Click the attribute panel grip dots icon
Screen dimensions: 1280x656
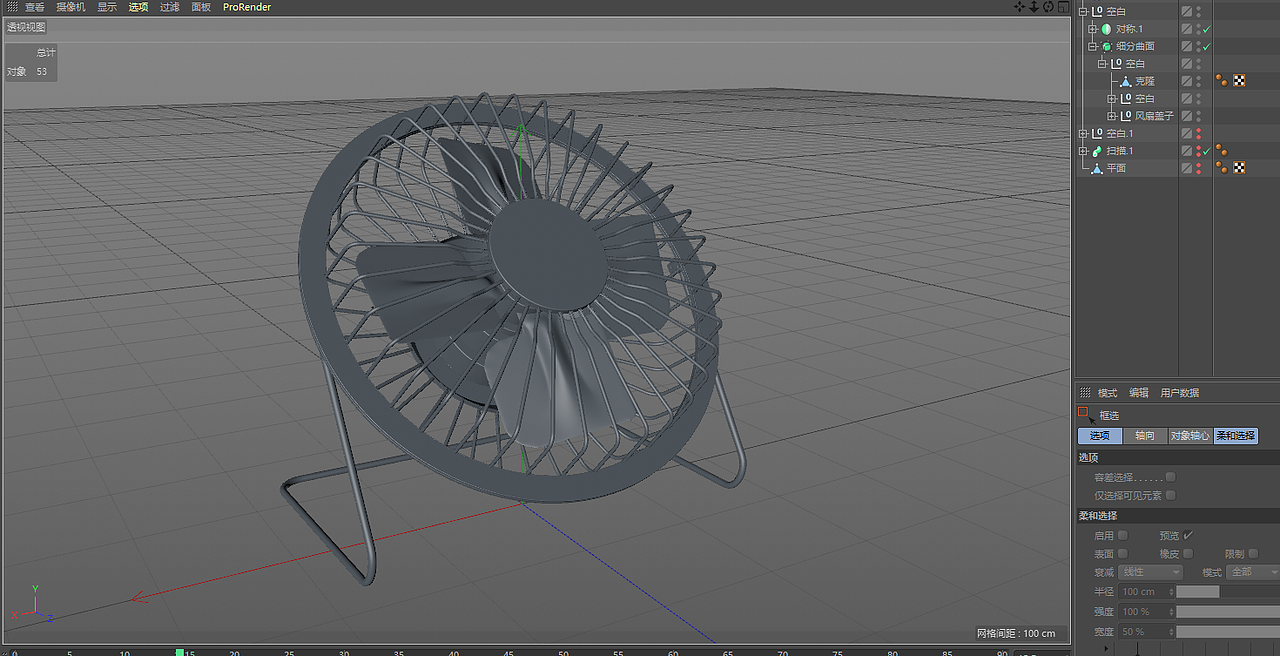(x=1083, y=393)
